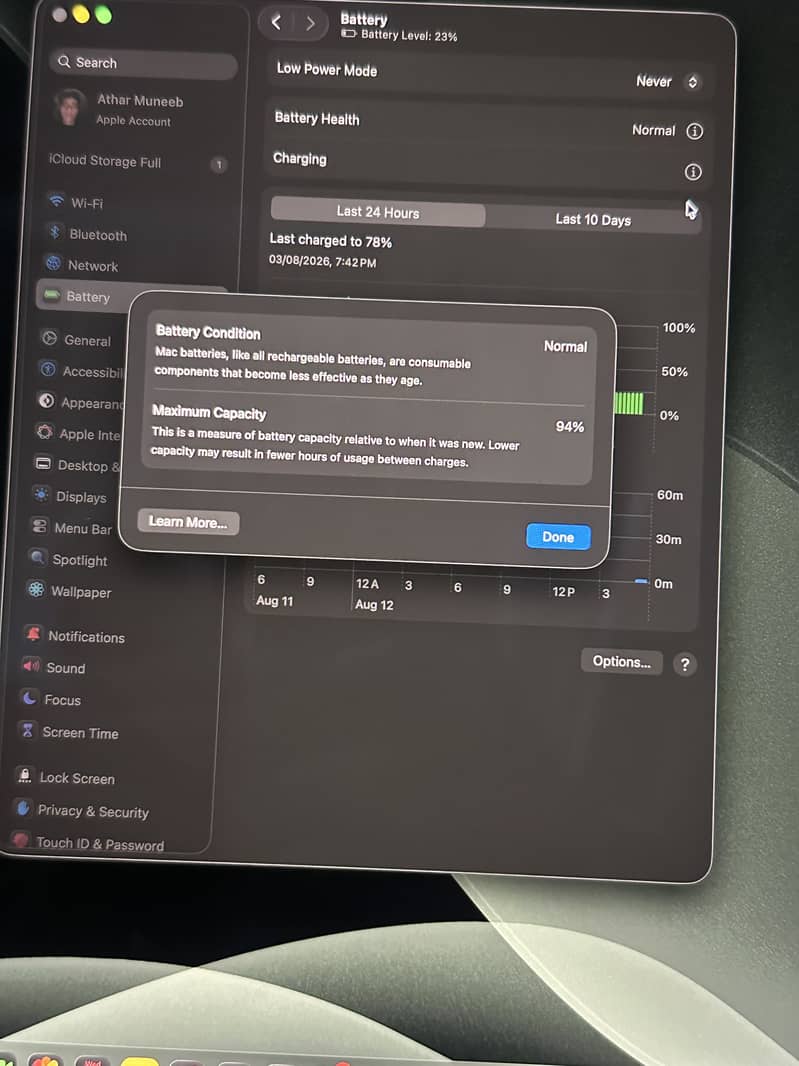Image resolution: width=799 pixels, height=1066 pixels.
Task: Click the Focus moon icon
Action: pos(29,697)
